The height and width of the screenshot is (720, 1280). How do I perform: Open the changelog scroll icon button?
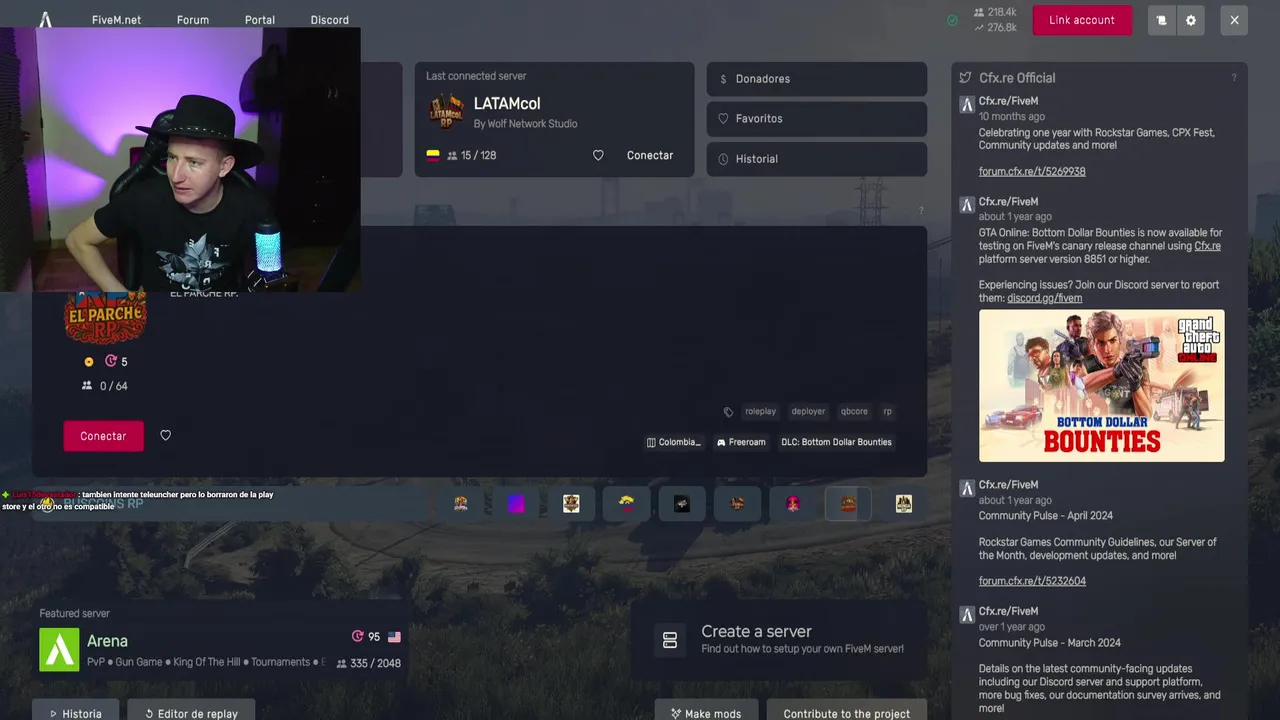point(1161,20)
